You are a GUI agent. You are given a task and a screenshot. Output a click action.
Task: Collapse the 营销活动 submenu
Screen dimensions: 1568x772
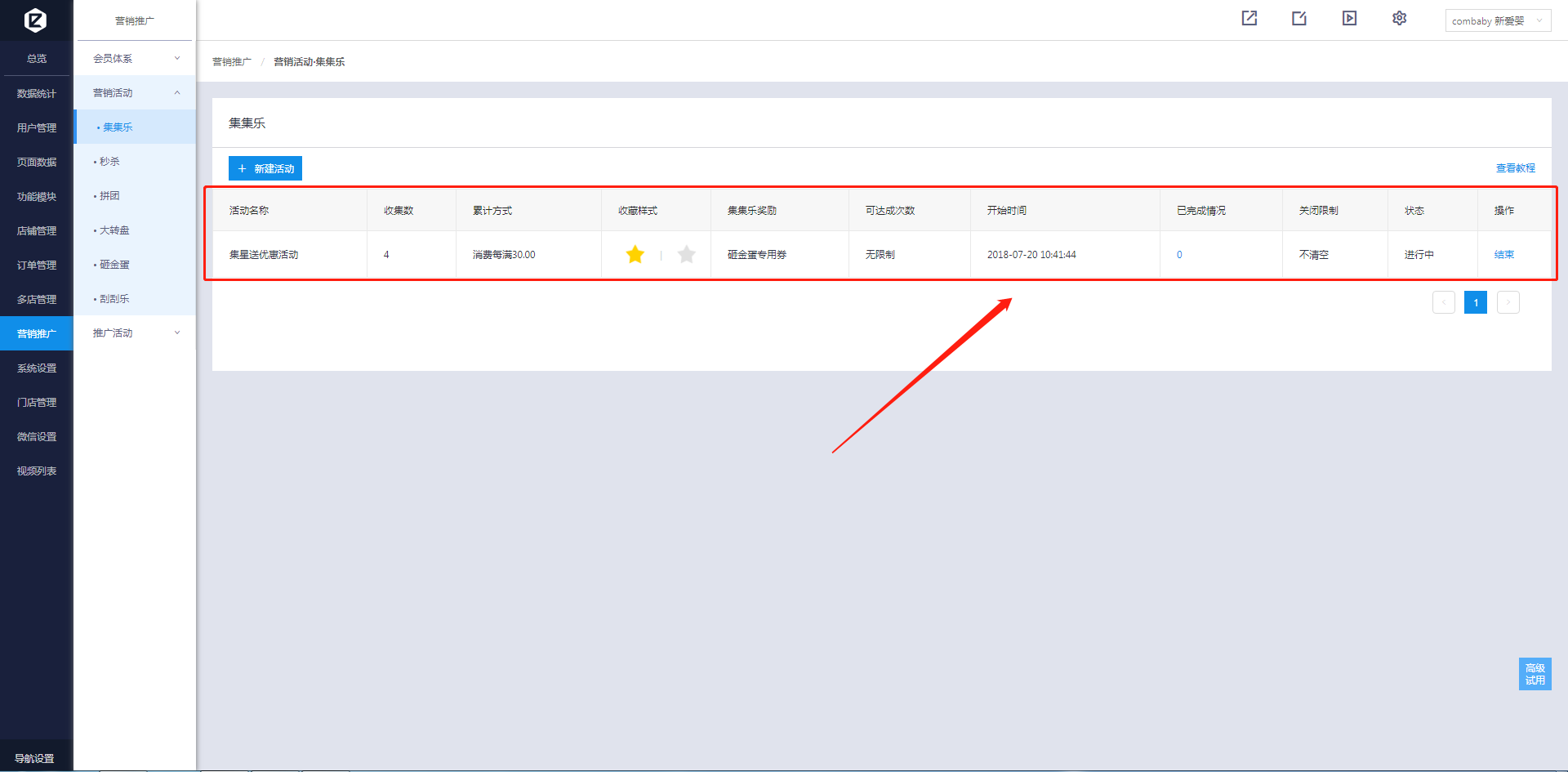135,93
